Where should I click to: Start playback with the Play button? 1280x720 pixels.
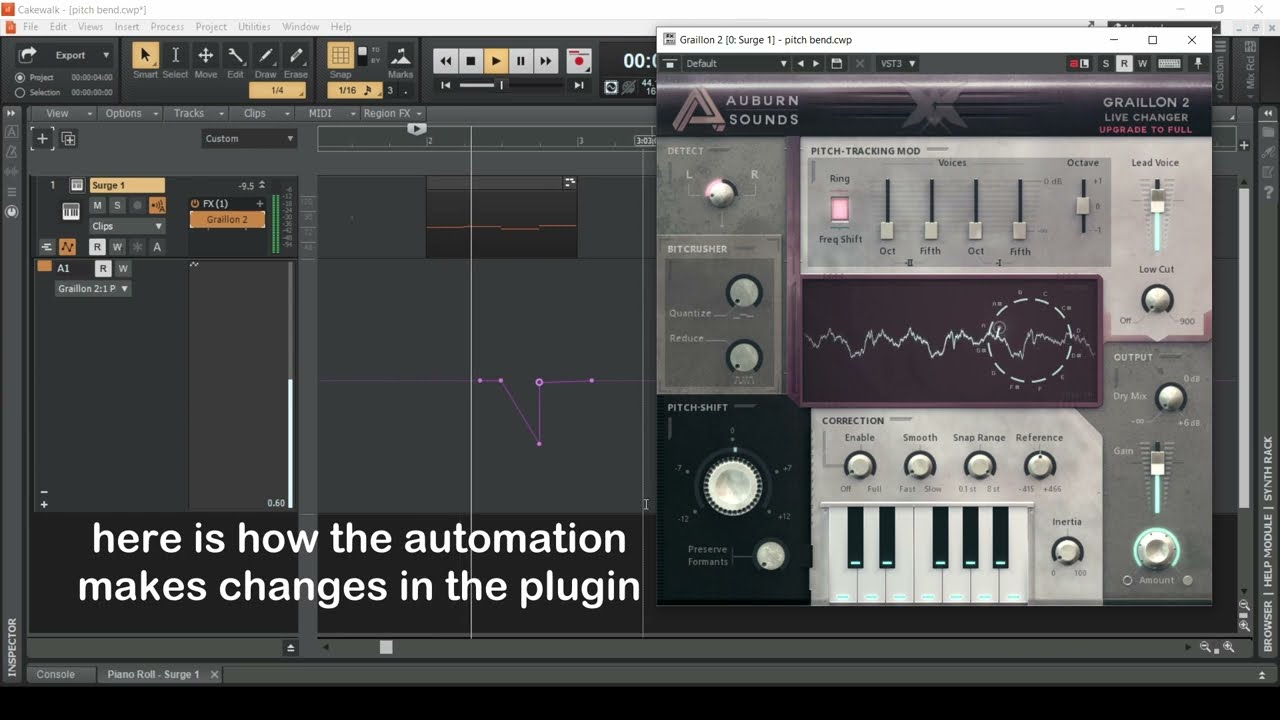(x=496, y=61)
